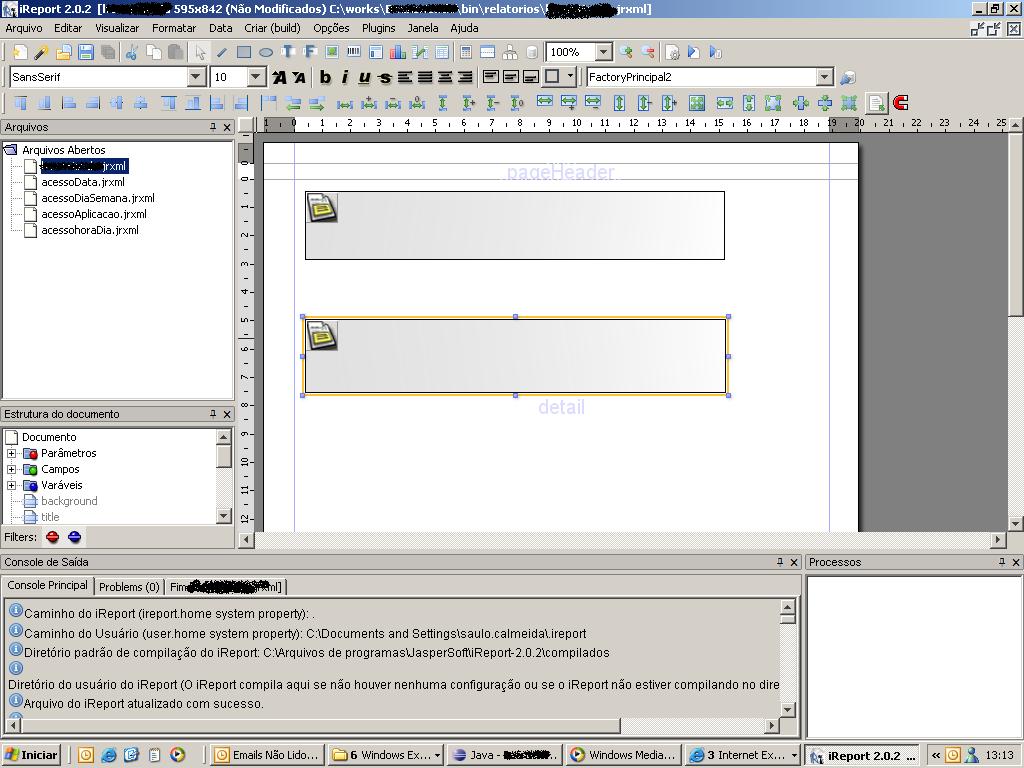1024x768 pixels.
Task: Toggle italic formatting
Action: (x=345, y=77)
